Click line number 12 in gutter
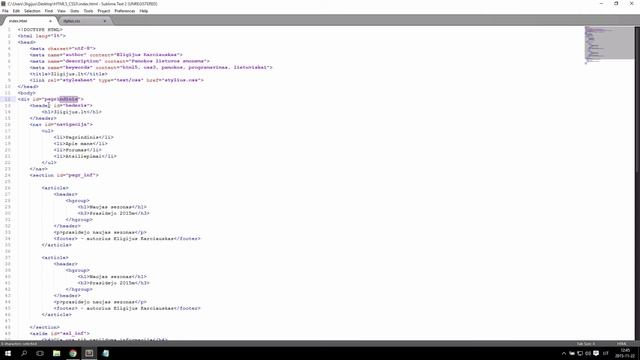 point(8,99)
